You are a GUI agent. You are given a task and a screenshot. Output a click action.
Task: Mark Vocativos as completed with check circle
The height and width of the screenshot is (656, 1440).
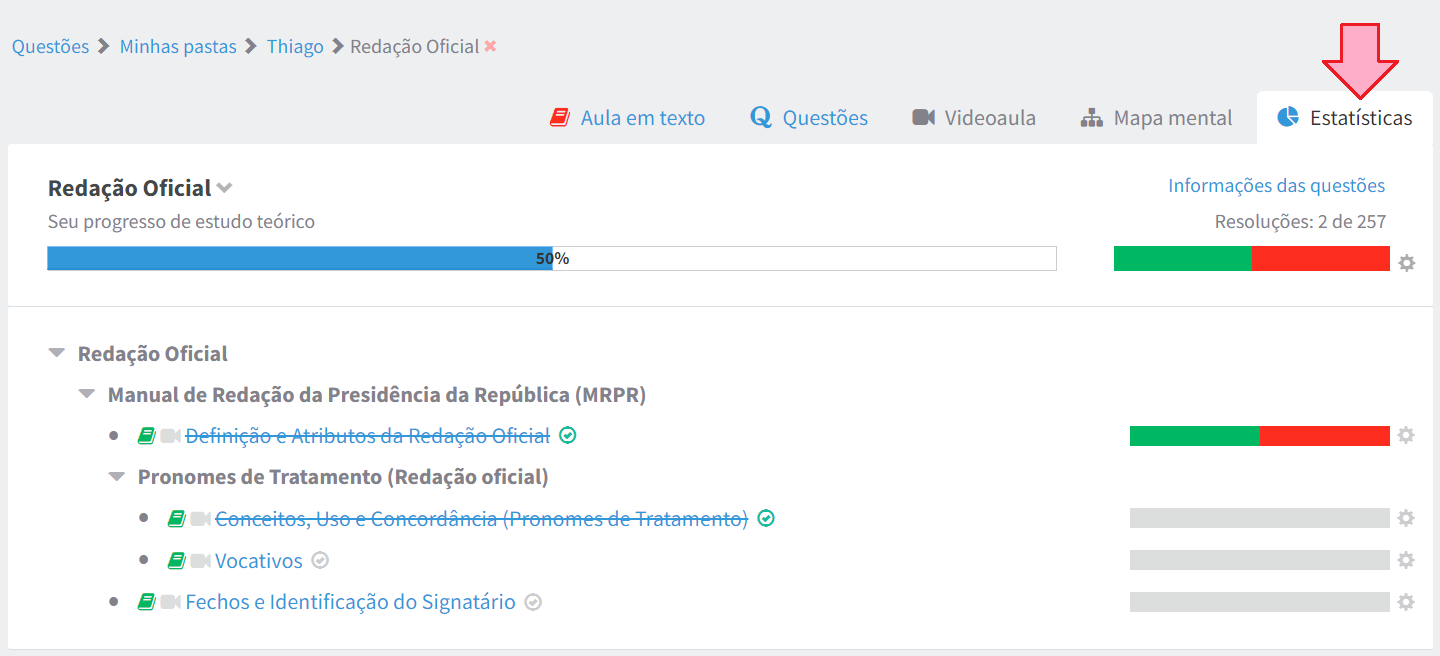[320, 561]
